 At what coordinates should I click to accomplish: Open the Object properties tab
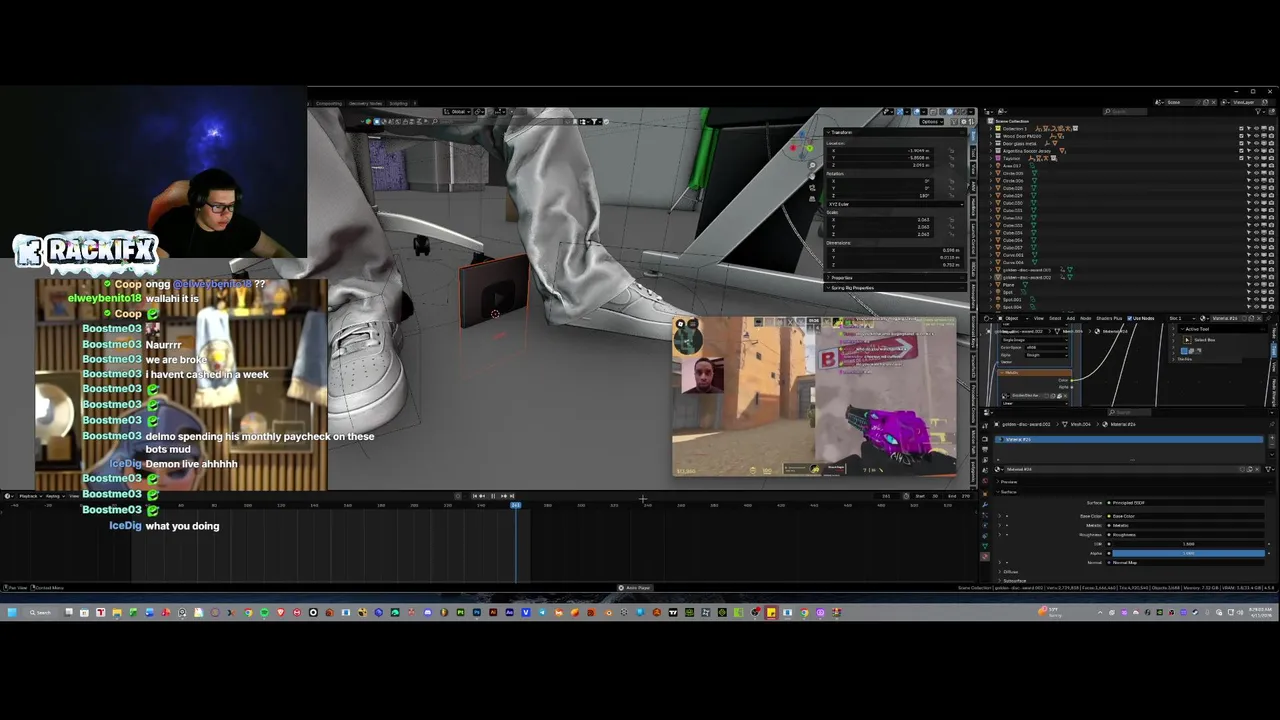pos(985,493)
